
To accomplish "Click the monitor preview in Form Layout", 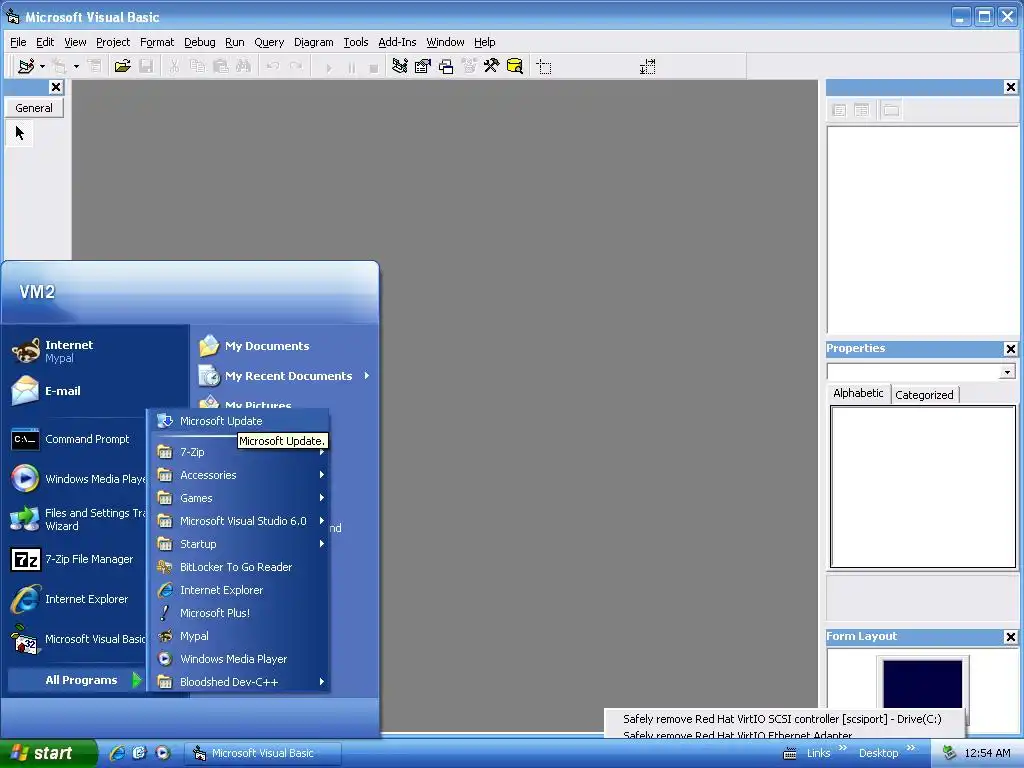I will click(x=922, y=683).
